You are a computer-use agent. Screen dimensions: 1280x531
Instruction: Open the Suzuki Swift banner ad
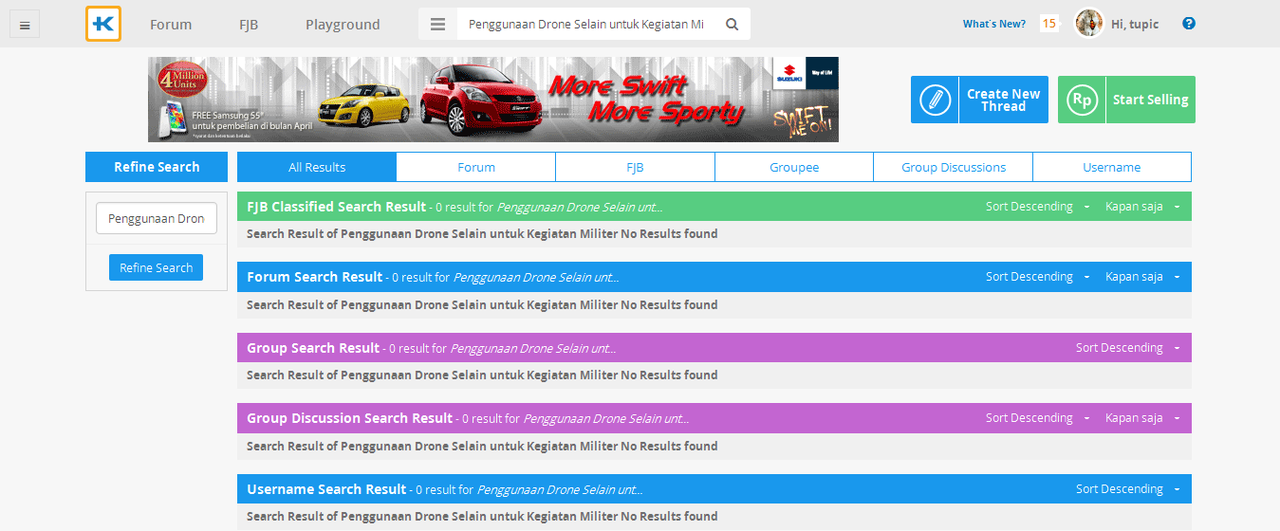(493, 99)
